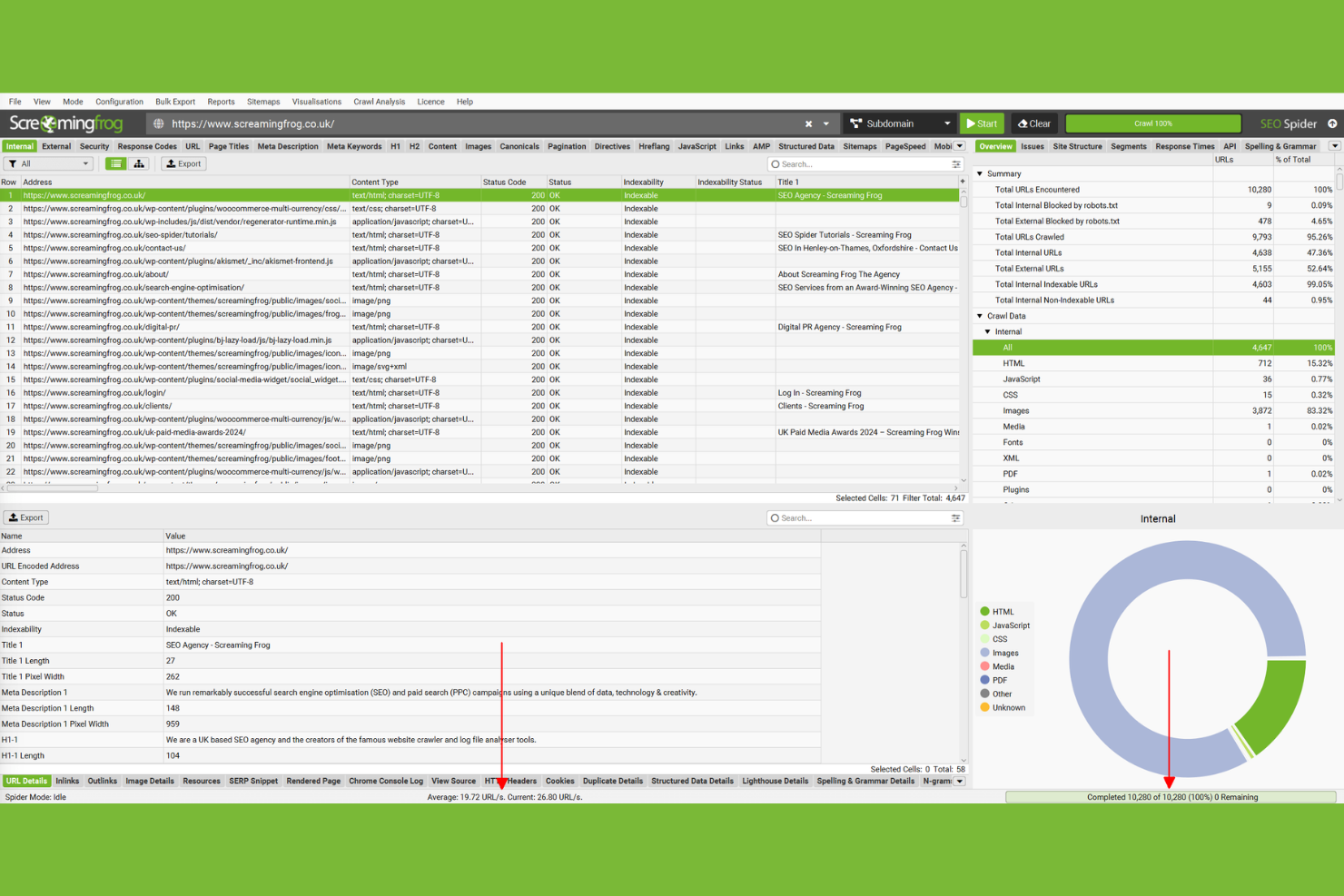Show more bottom tabs via arrow after N-grams

coord(960,781)
